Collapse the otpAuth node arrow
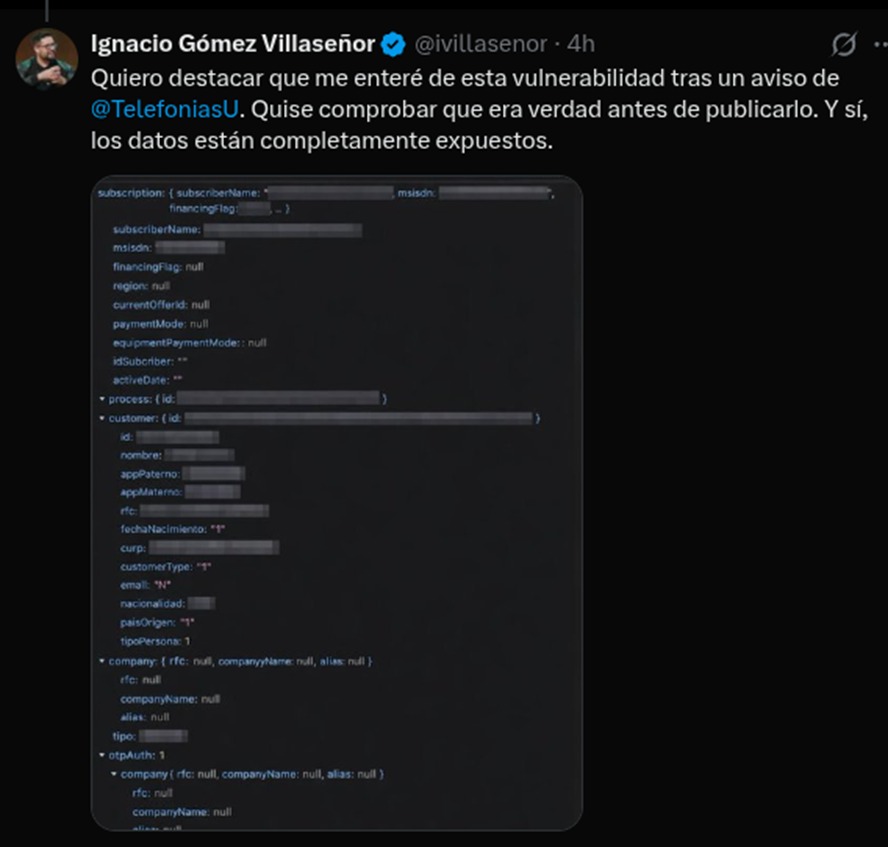 (102, 755)
